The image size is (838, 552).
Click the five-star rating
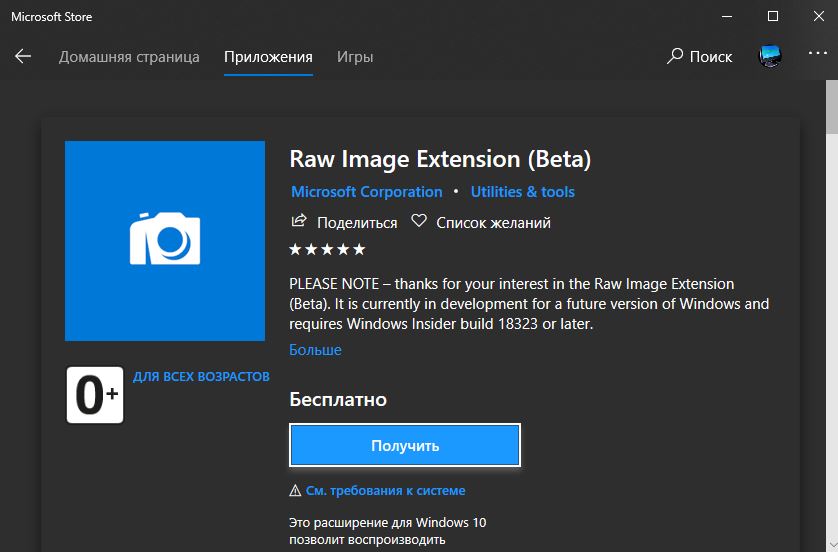(327, 249)
